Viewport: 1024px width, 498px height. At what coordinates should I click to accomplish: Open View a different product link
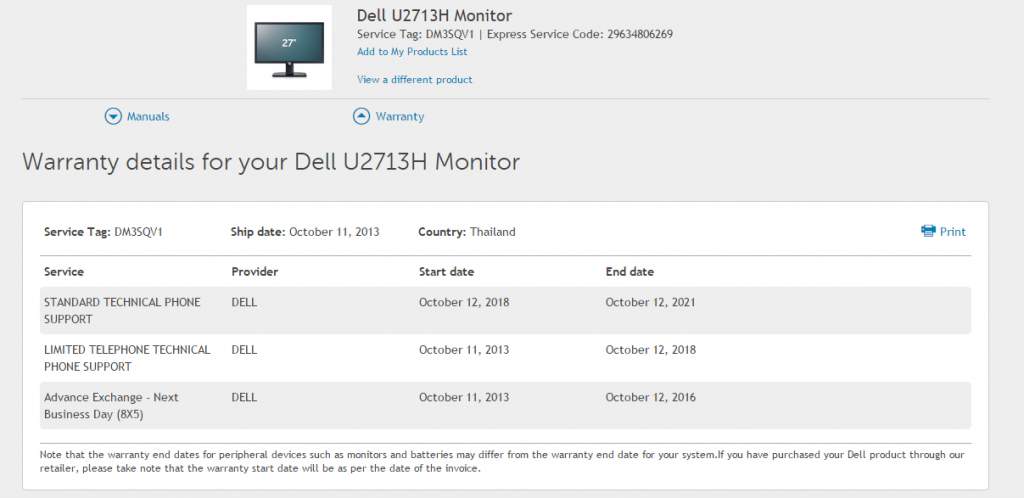click(x=415, y=79)
